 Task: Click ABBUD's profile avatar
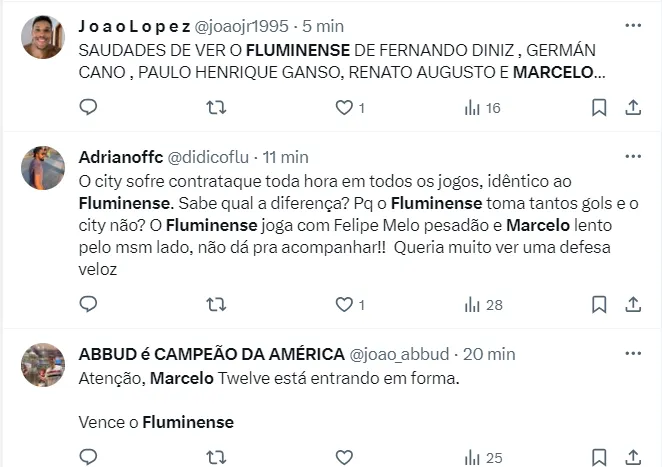pos(43,365)
